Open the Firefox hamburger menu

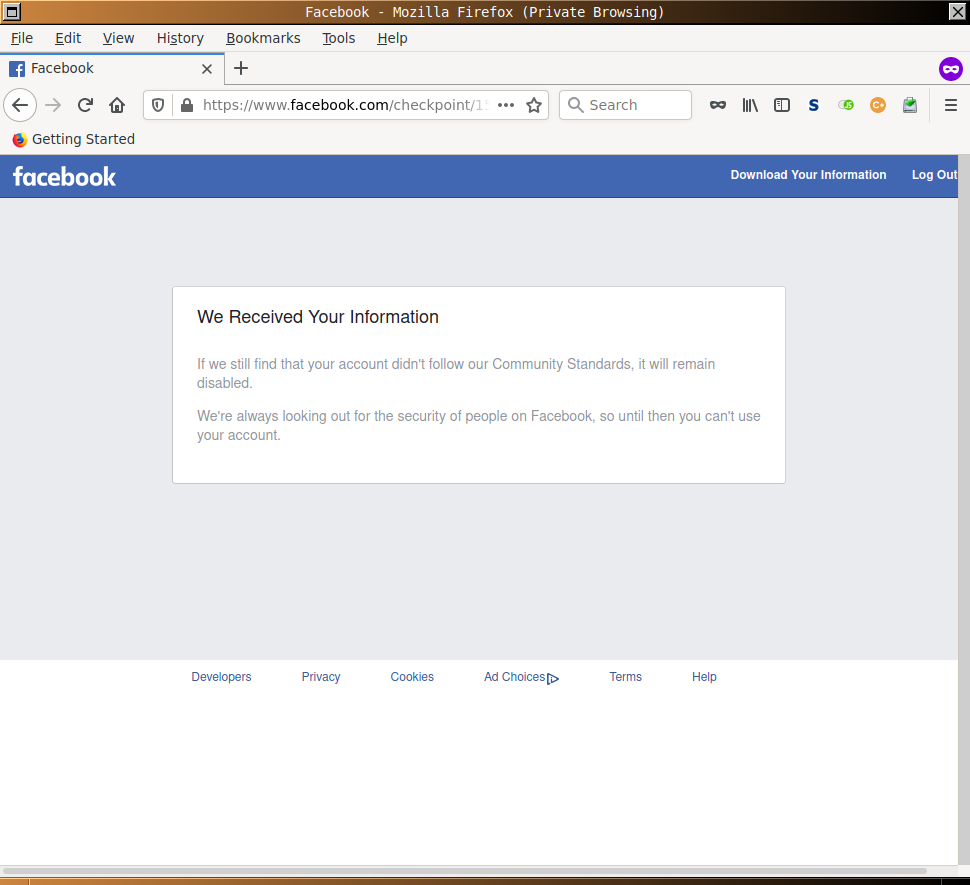click(x=951, y=105)
